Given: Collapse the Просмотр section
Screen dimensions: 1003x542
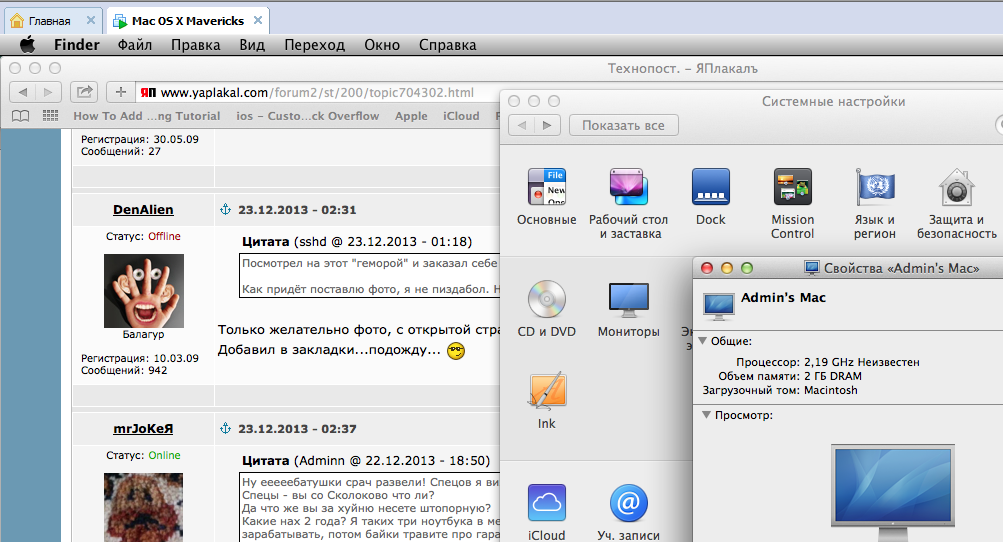Looking at the screenshot, I should [x=706, y=415].
